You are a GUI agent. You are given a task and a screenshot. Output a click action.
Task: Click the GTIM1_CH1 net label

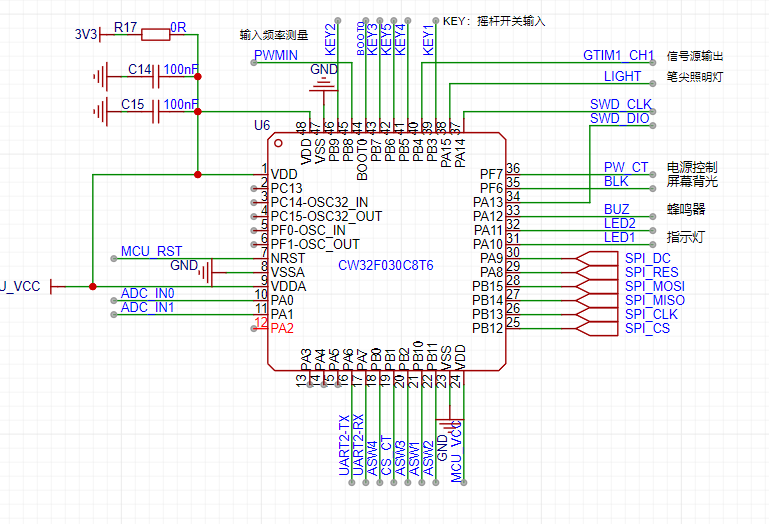click(x=618, y=55)
